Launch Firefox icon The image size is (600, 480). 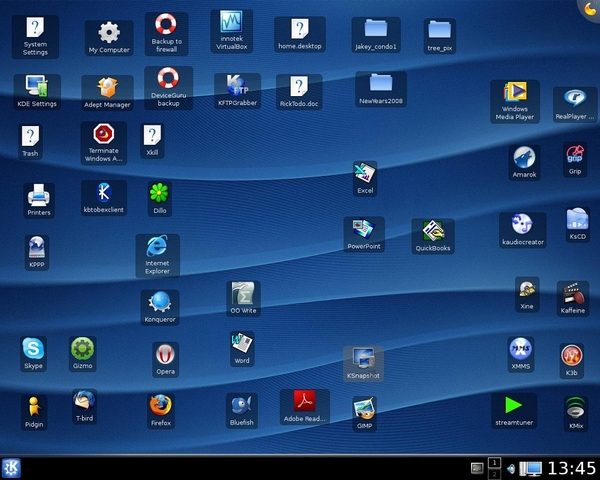pyautogui.click(x=161, y=411)
